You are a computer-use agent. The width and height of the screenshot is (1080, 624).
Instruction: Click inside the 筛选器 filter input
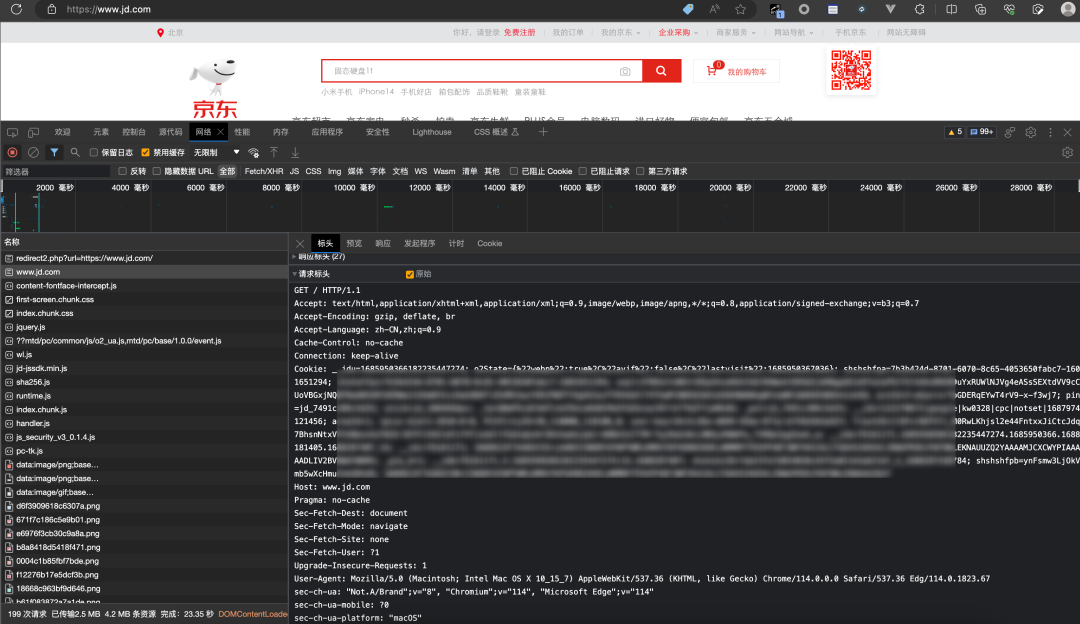pos(55,171)
